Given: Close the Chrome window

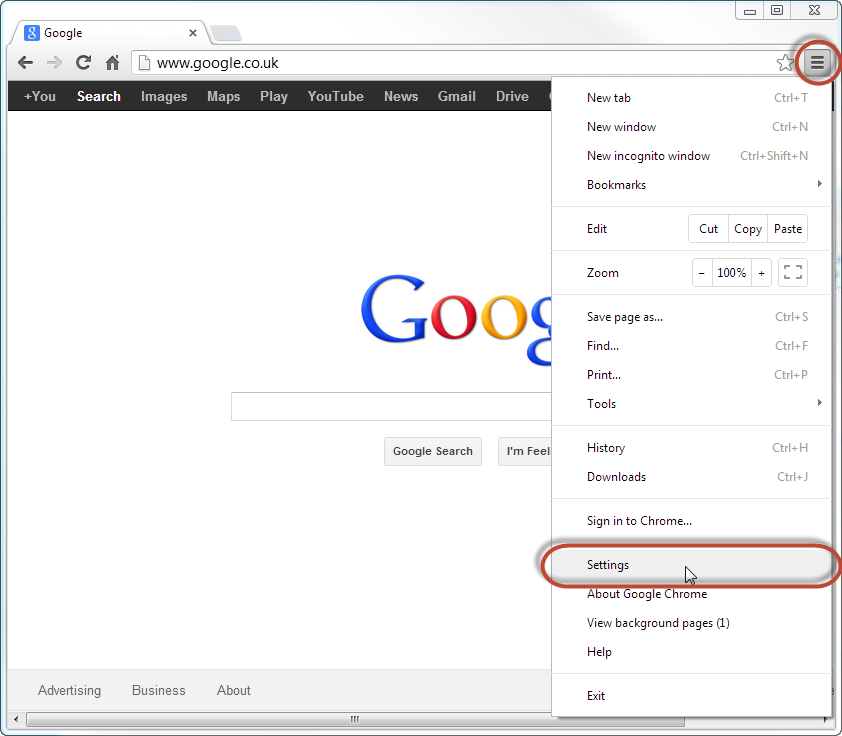Looking at the screenshot, I should (814, 11).
